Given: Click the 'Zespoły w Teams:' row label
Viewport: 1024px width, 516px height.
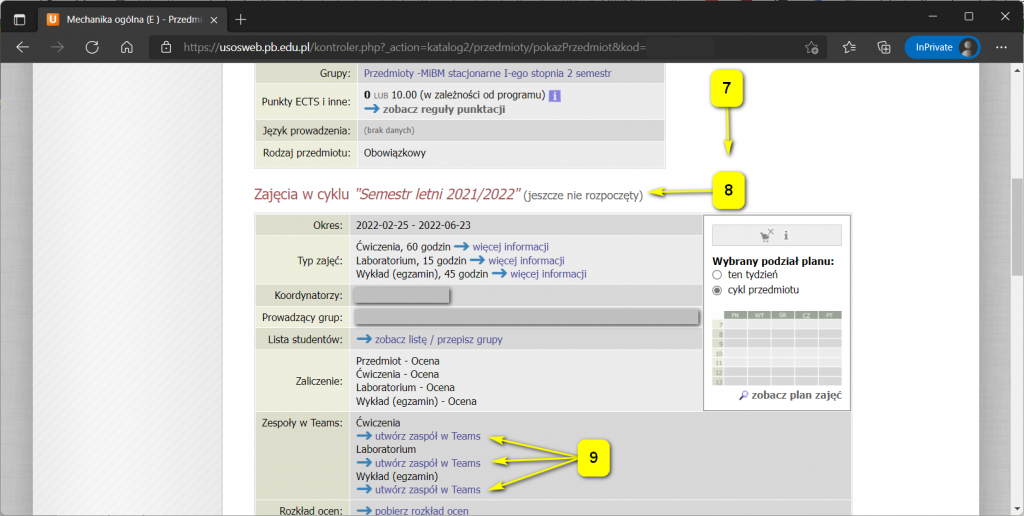Looking at the screenshot, I should 302,423.
